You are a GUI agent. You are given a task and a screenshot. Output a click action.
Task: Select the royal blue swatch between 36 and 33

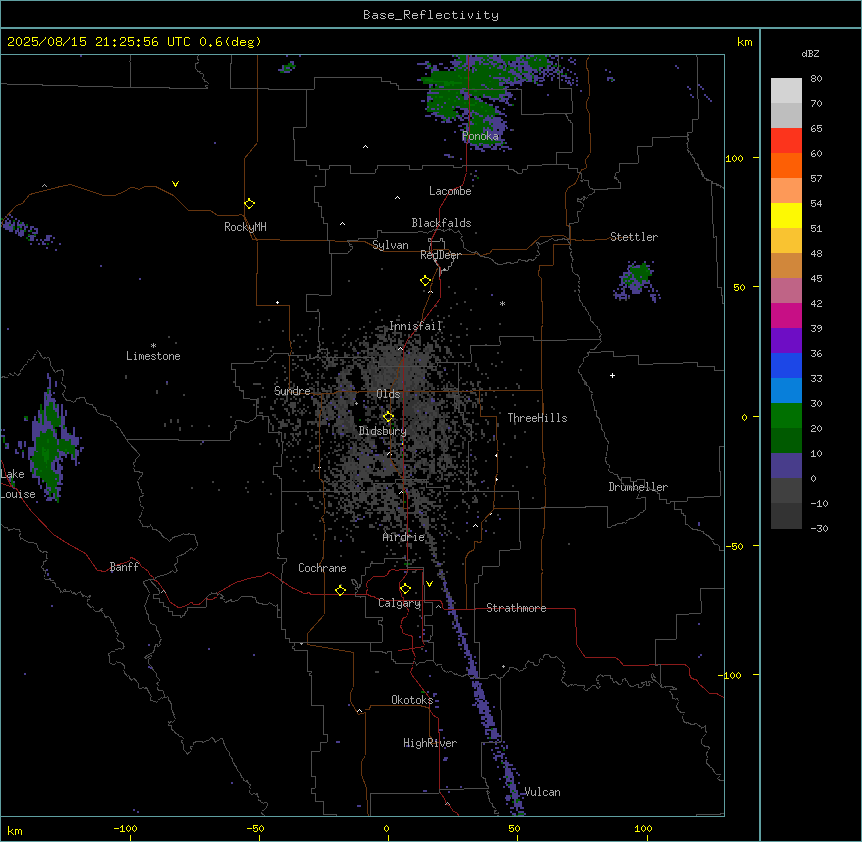tap(786, 365)
